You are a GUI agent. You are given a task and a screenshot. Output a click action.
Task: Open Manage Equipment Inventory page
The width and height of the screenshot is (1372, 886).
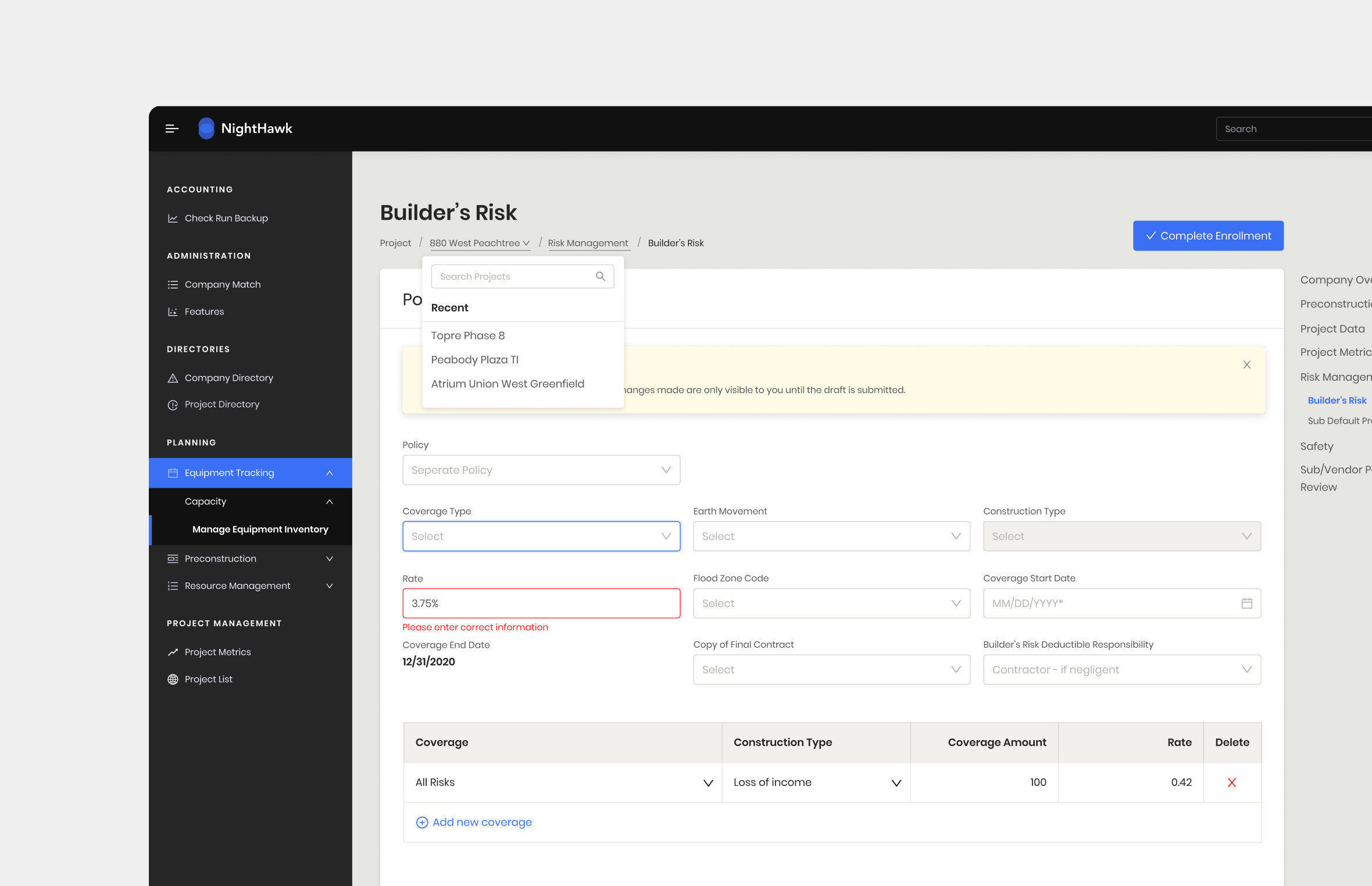260,529
